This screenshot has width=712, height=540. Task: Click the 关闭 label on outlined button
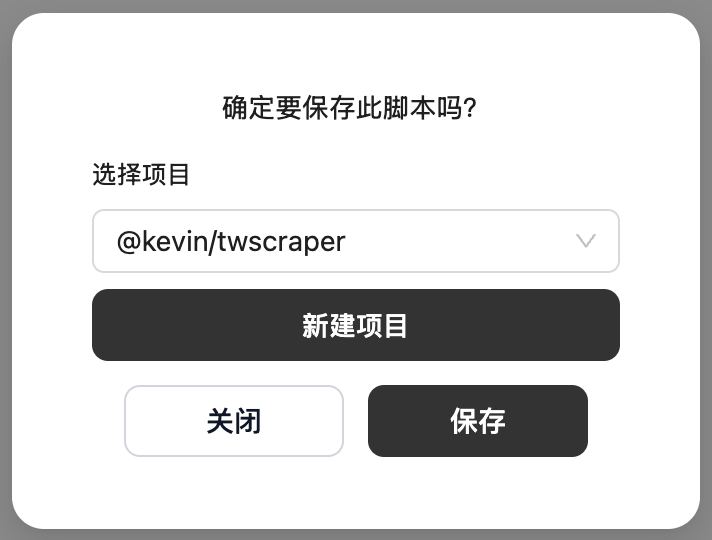(234, 421)
